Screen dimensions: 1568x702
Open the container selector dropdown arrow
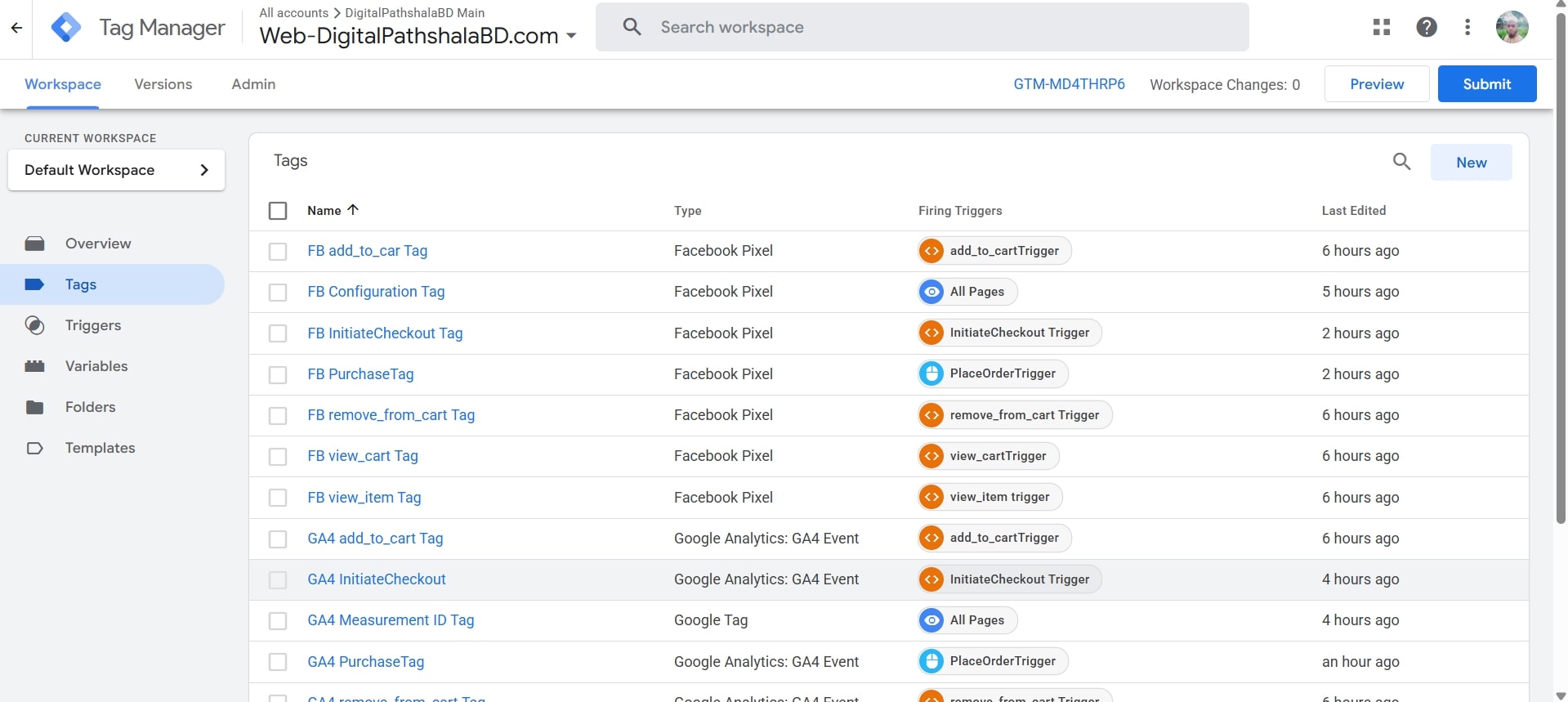pos(571,36)
